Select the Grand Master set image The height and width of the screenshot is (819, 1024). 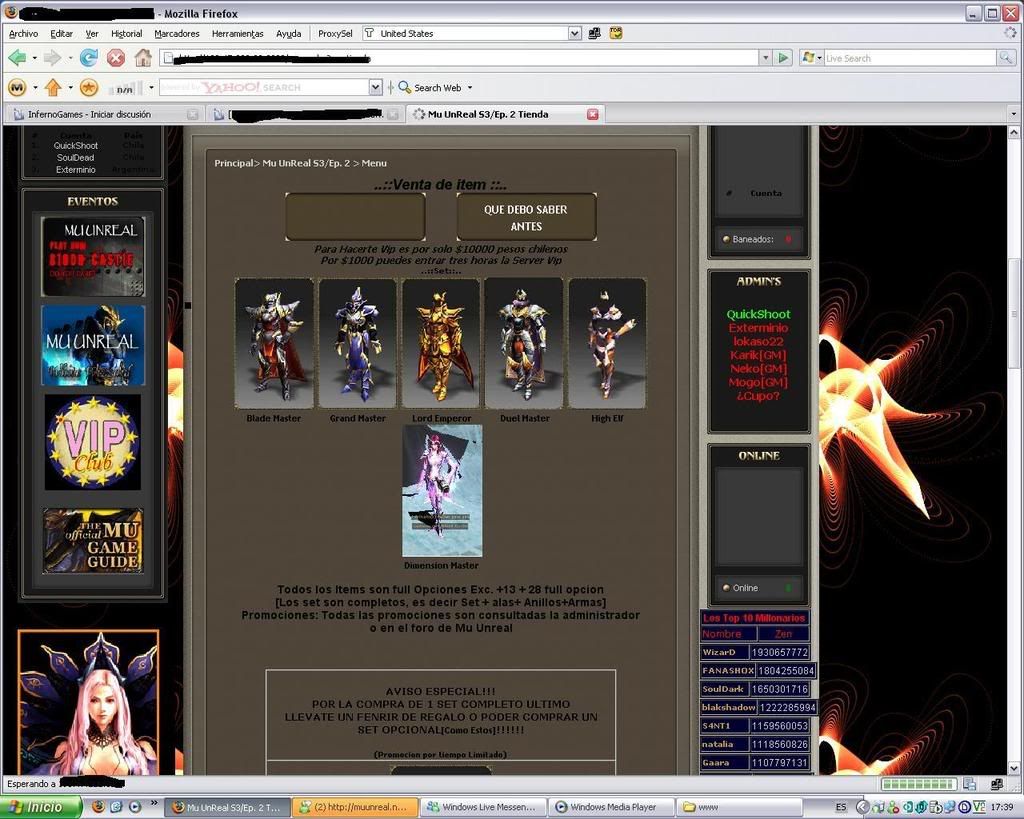357,344
